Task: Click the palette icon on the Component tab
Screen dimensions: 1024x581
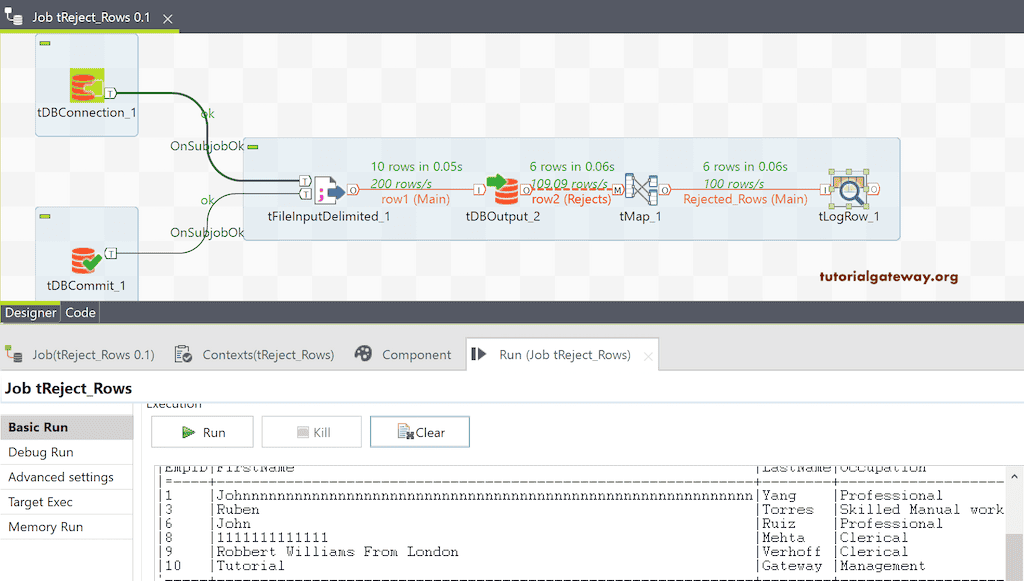Action: point(365,354)
